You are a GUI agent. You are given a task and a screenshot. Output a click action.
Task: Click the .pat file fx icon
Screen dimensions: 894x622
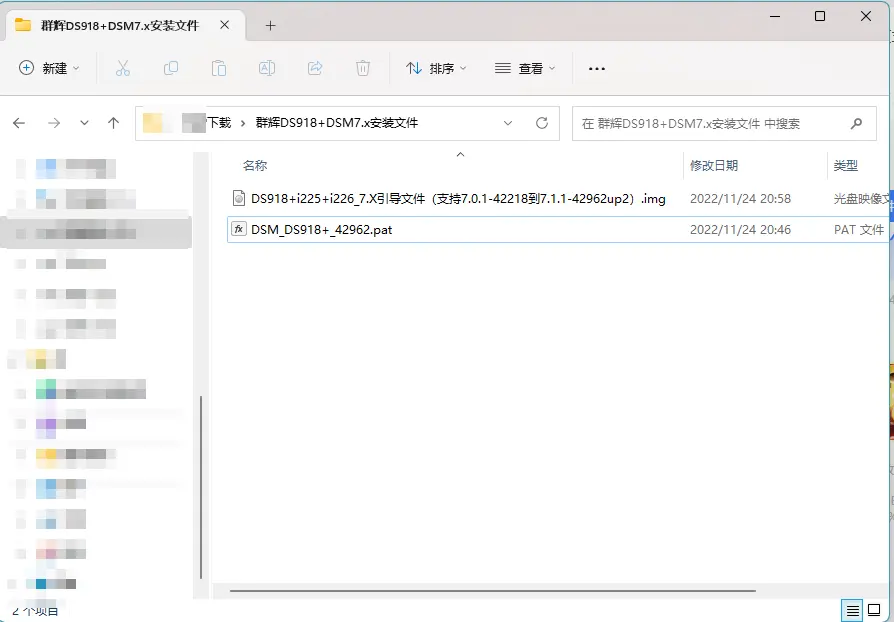click(239, 229)
